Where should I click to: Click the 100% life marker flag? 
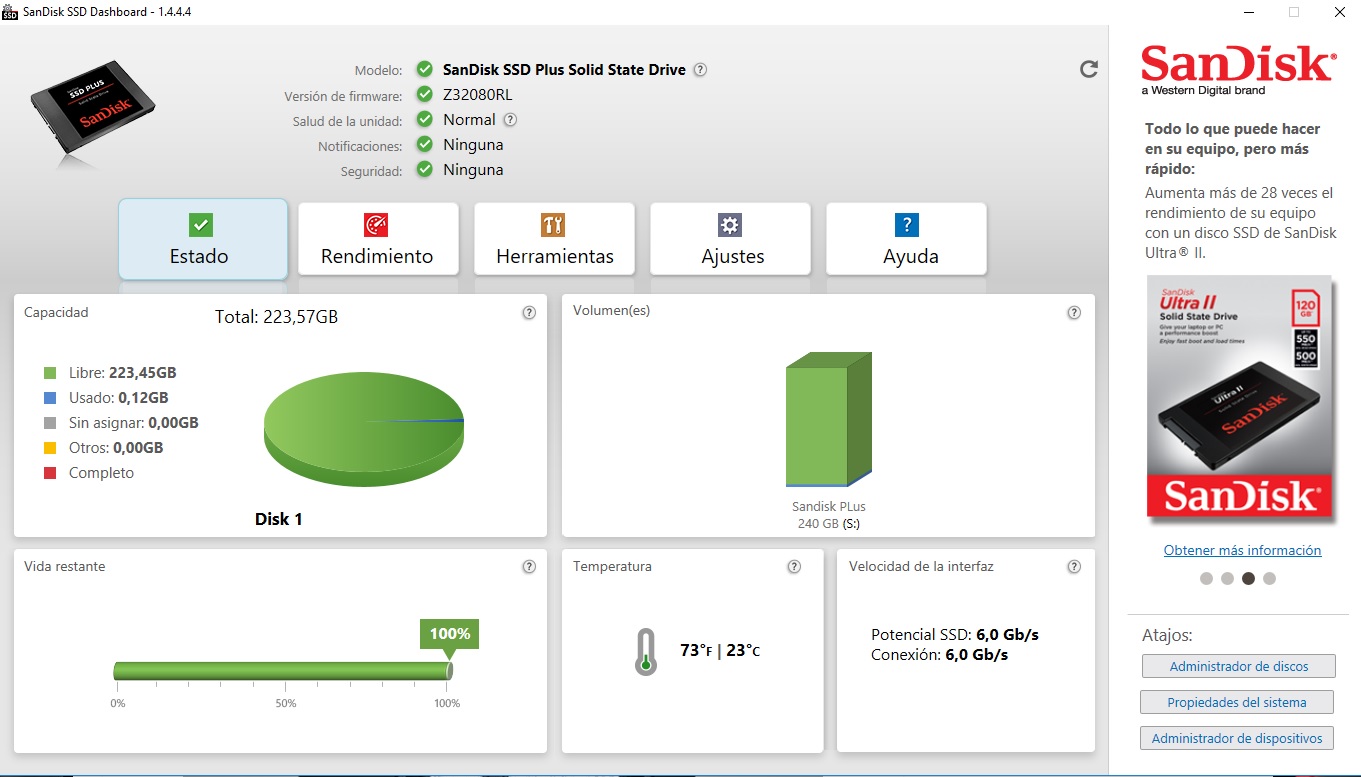pyautogui.click(x=450, y=634)
